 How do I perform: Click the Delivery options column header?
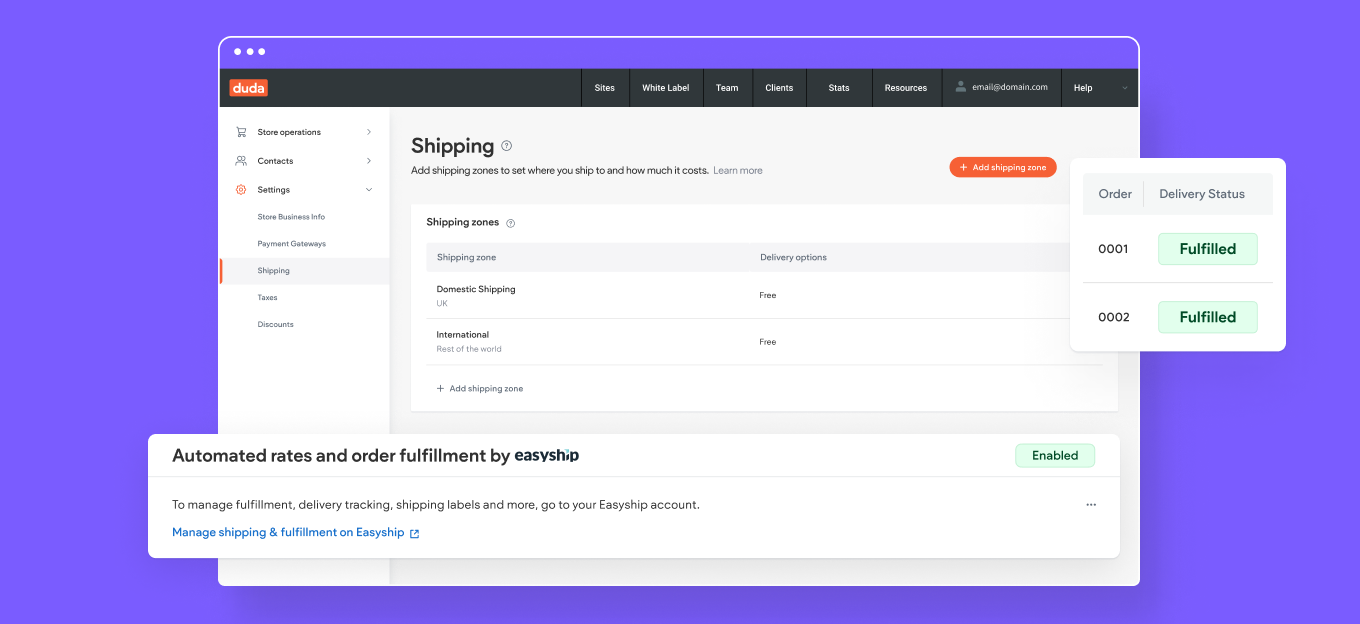click(x=793, y=258)
